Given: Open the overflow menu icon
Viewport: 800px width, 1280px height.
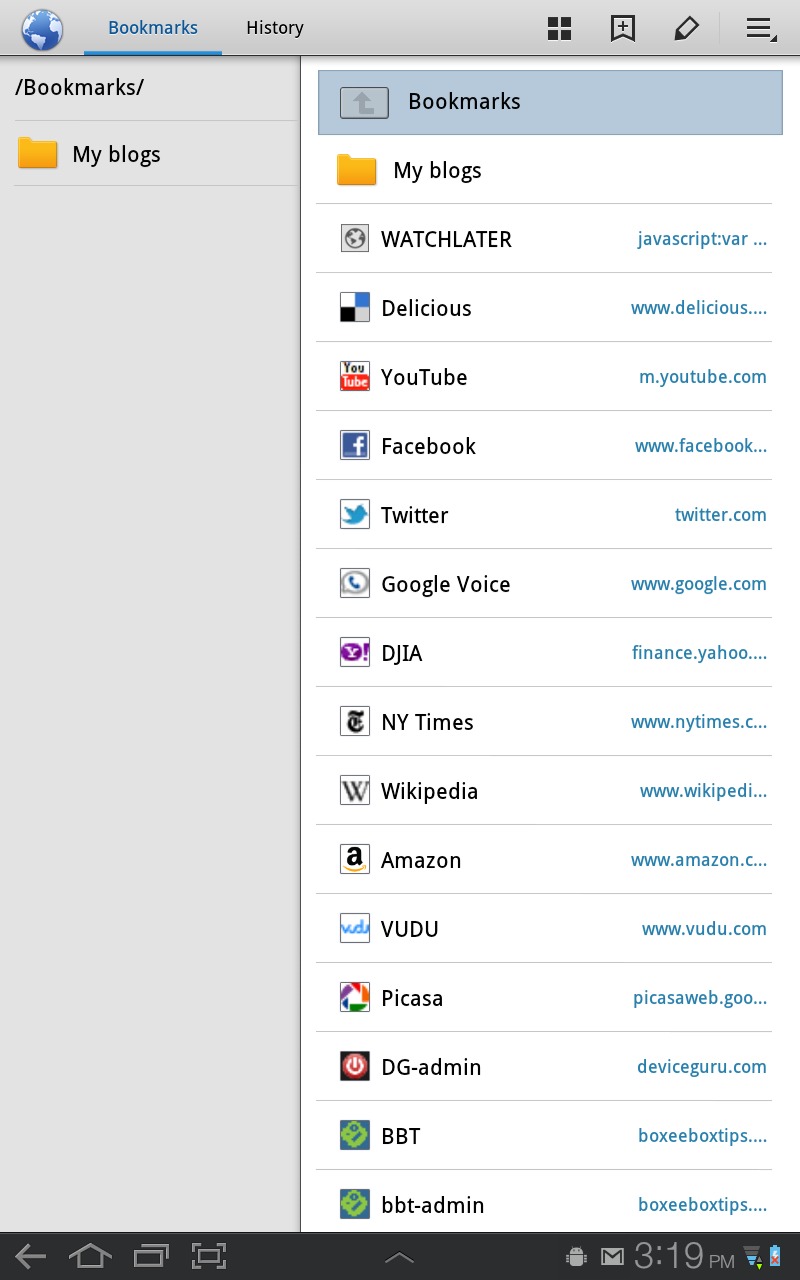Looking at the screenshot, I should [x=761, y=30].
